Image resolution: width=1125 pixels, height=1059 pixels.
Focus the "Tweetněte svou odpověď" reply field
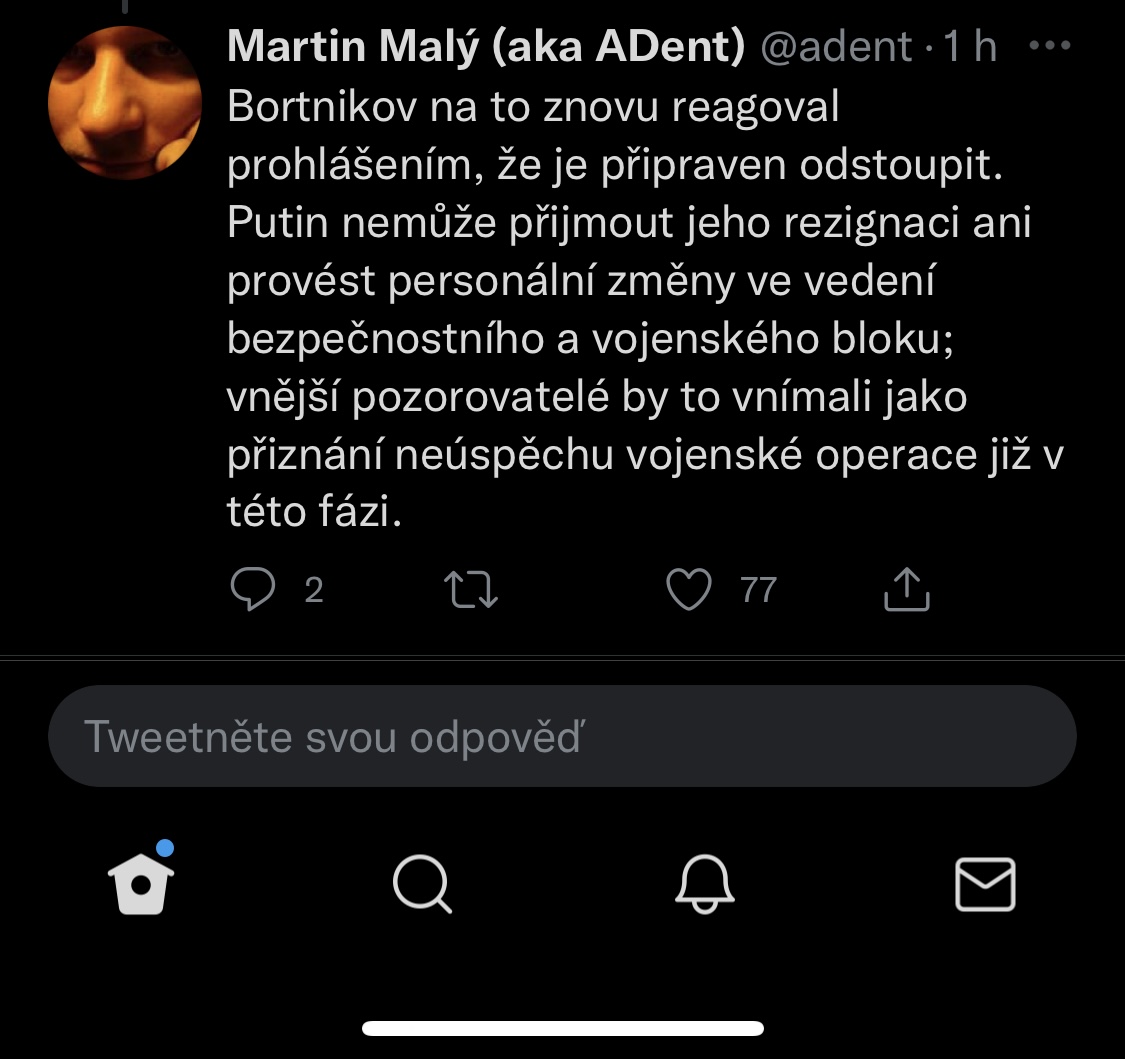tap(562, 737)
